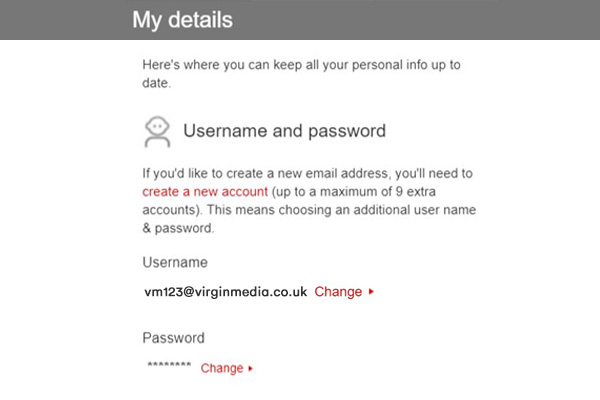The height and width of the screenshot is (400, 600).
Task: Click the "My details" page title
Action: [x=183, y=20]
